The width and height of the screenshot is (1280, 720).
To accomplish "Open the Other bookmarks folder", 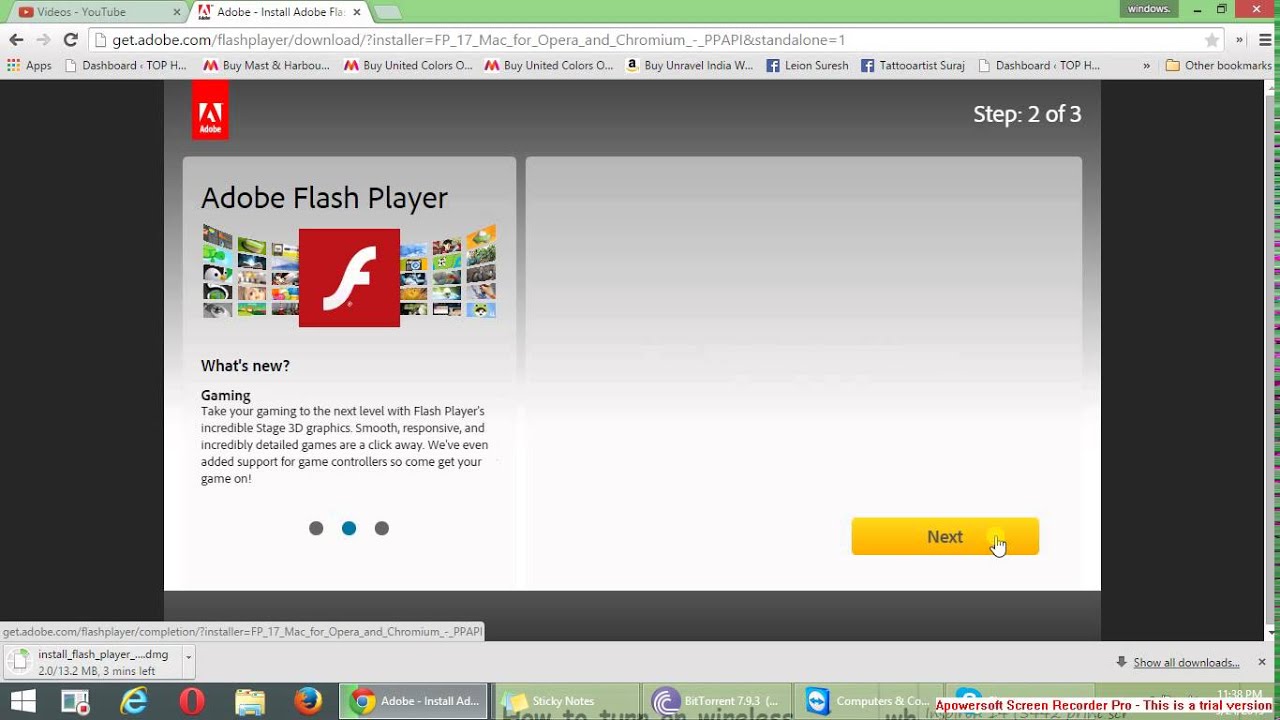I will [1218, 65].
